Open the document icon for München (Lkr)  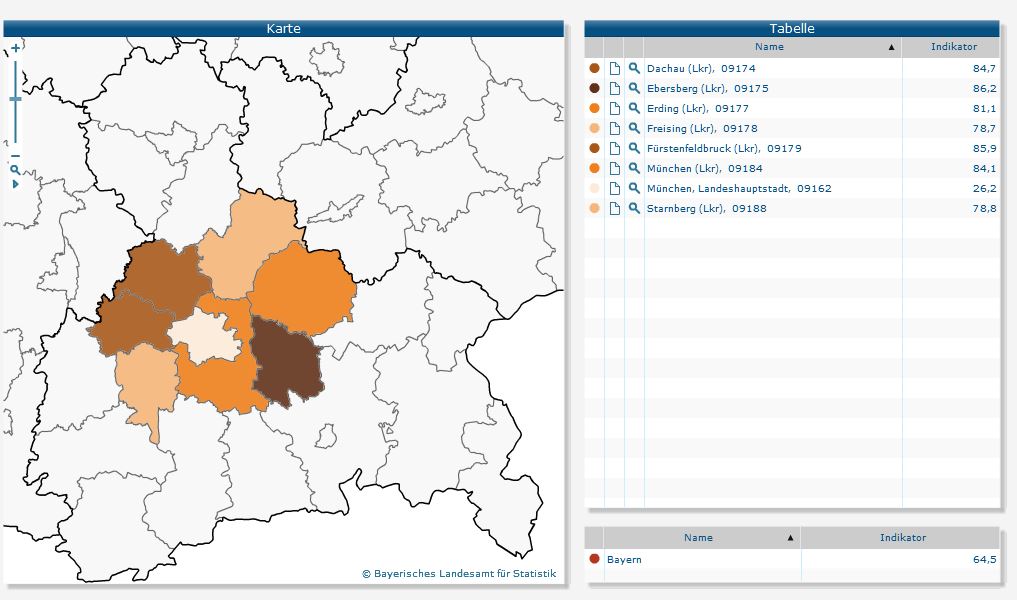(x=615, y=168)
